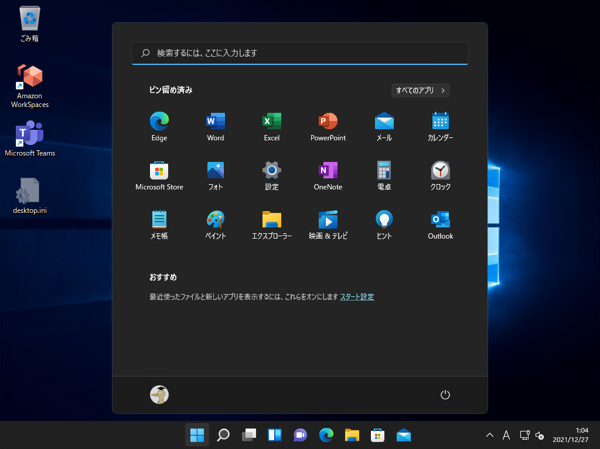The width and height of the screenshot is (600, 449).
Task: Launch OneNote from the Start menu
Action: (x=328, y=176)
